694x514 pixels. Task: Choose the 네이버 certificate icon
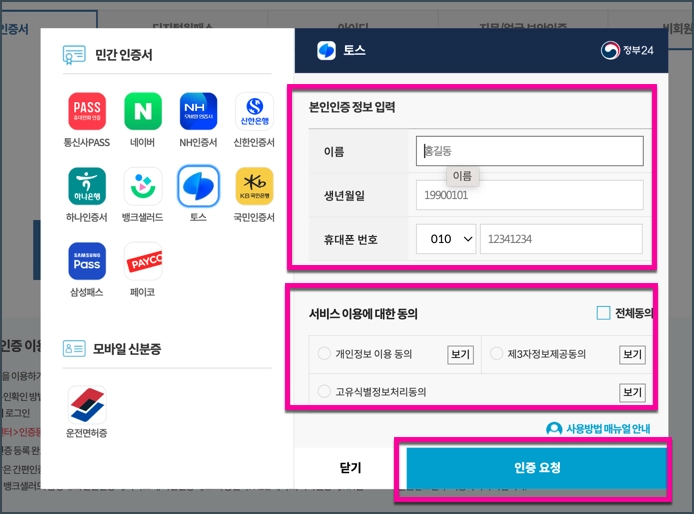[x=143, y=111]
